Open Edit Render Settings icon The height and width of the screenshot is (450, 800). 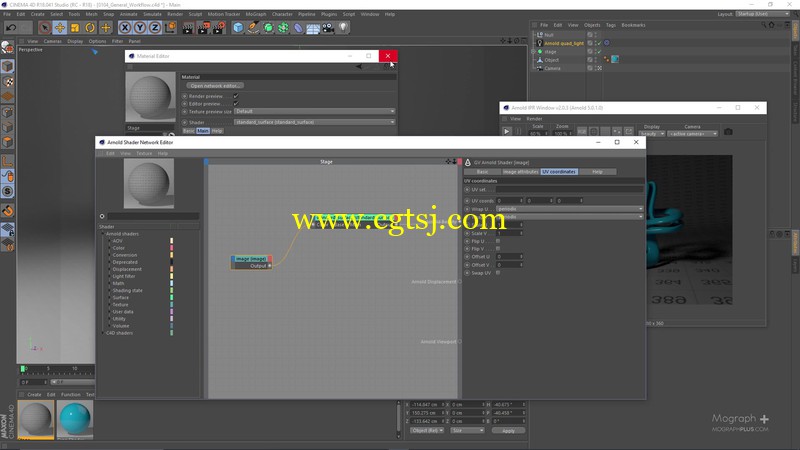point(218,28)
